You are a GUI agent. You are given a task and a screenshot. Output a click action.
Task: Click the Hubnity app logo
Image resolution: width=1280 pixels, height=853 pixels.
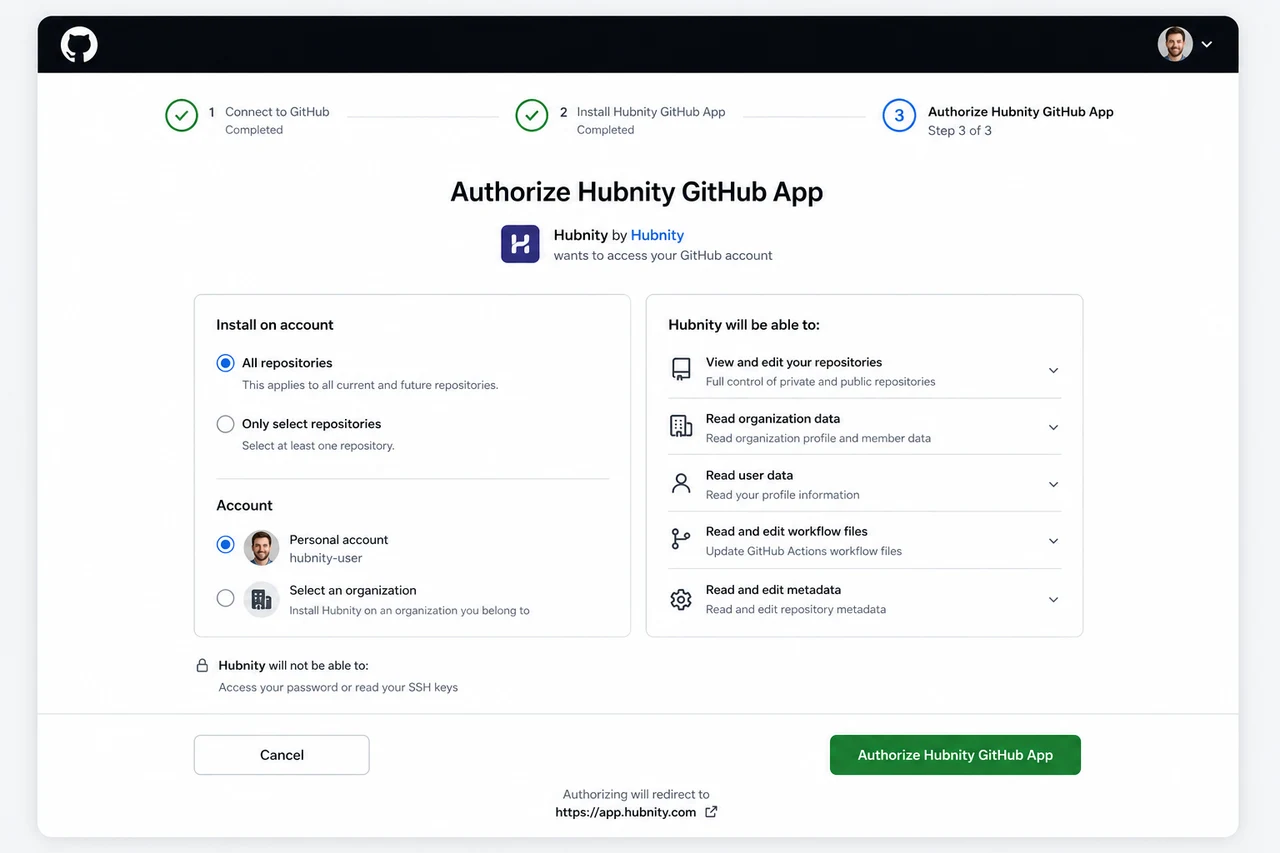click(520, 244)
